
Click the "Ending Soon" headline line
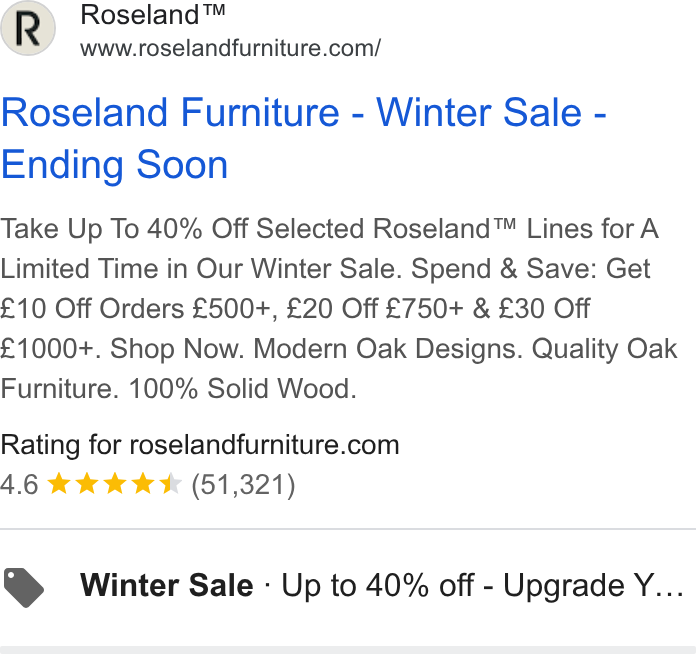115,165
